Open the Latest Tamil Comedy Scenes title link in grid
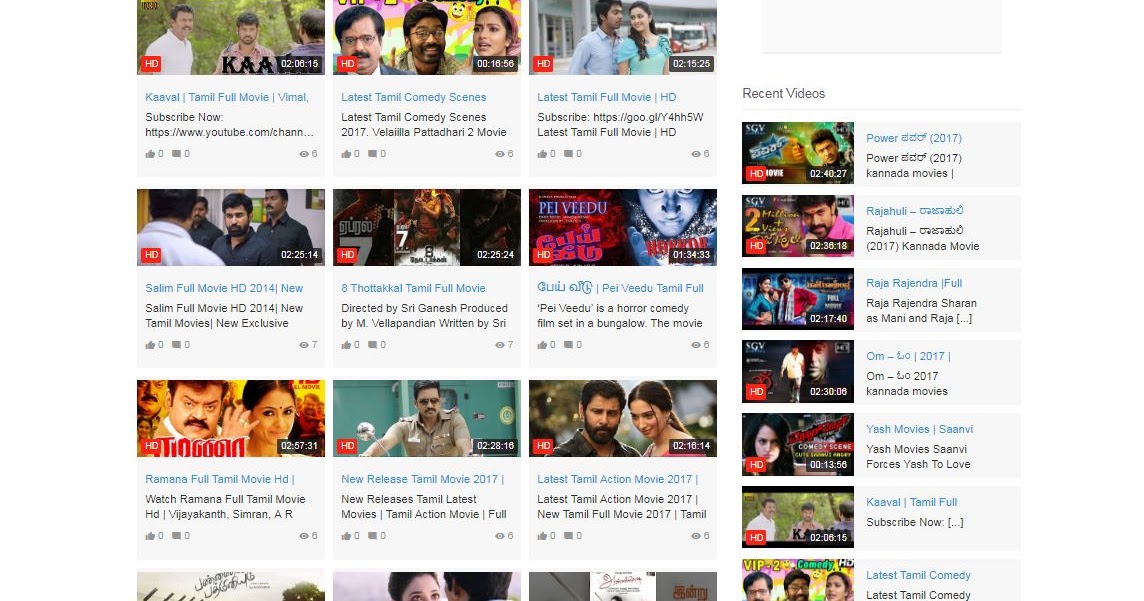This screenshot has height=601, width=1144. tap(414, 97)
